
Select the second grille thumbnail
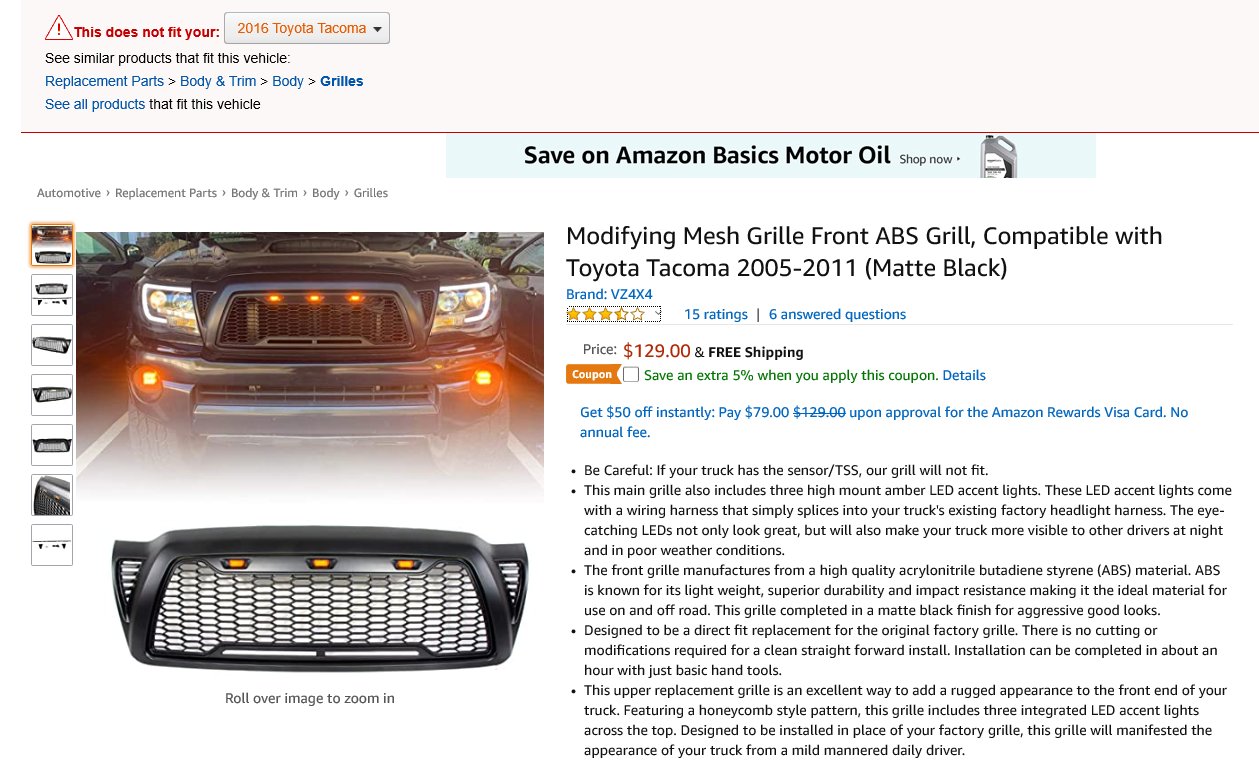click(x=52, y=295)
